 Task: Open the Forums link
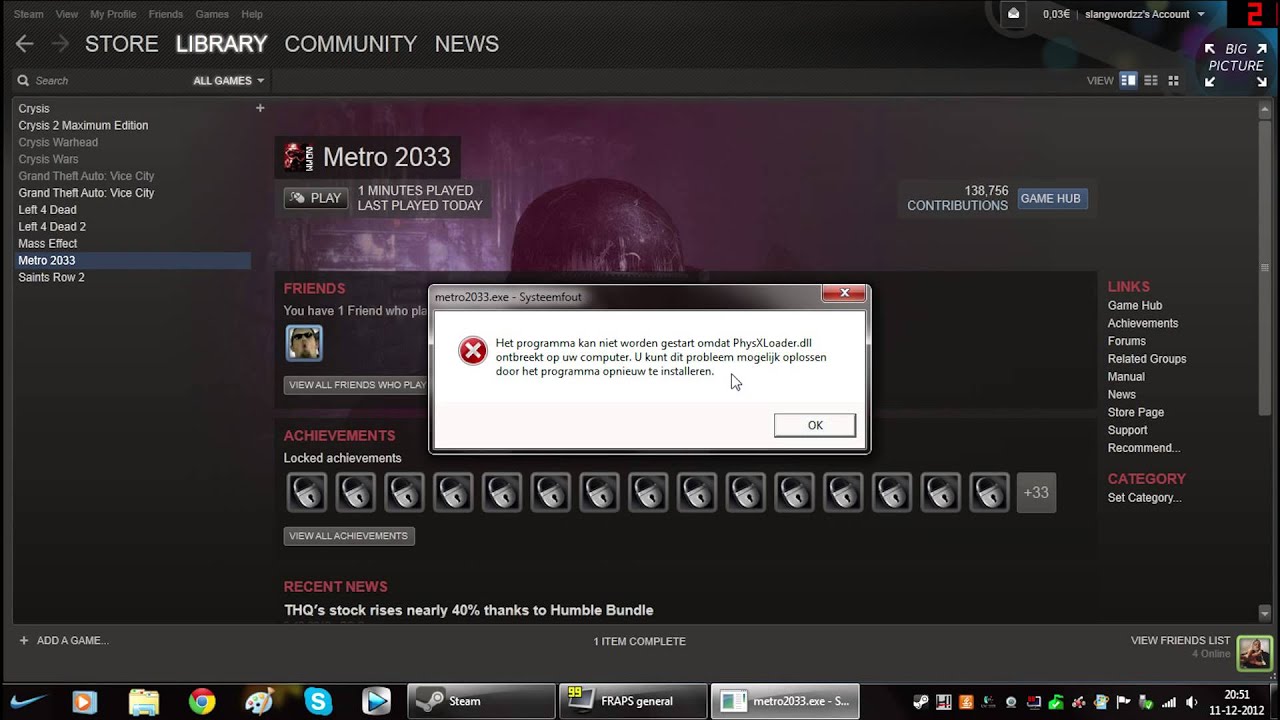click(x=1127, y=341)
